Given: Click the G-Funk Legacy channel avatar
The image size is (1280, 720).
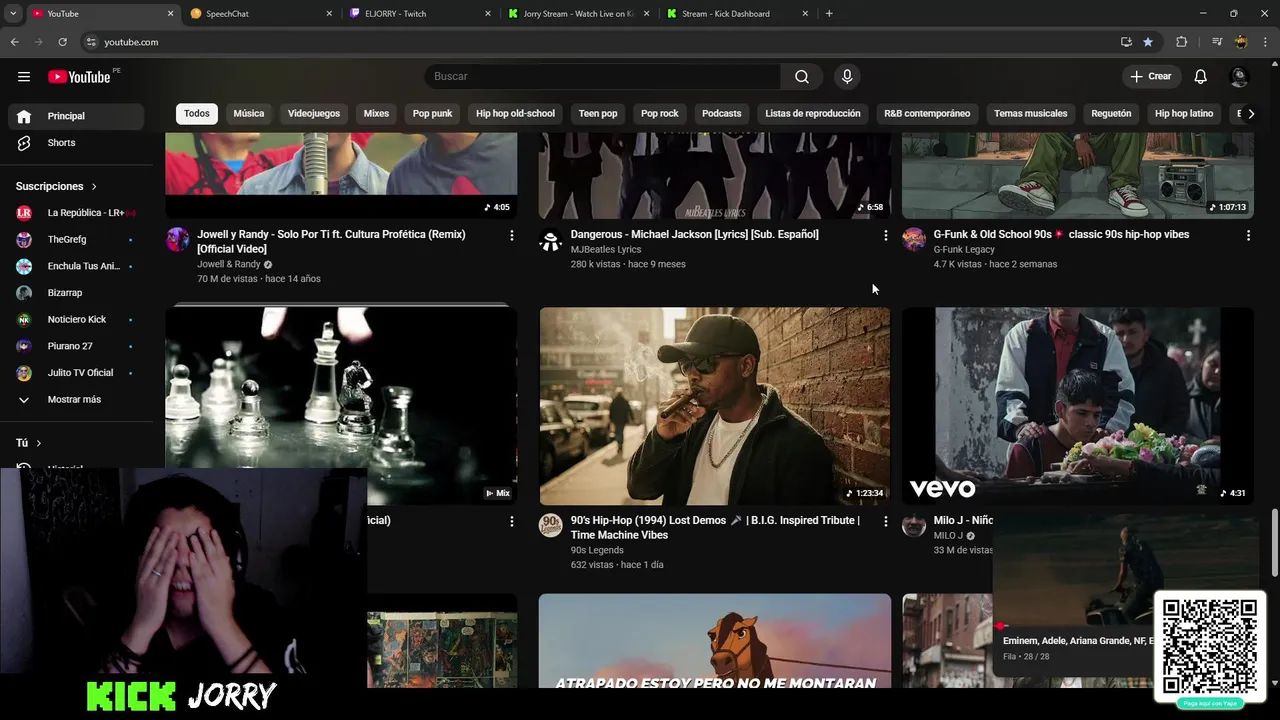Looking at the screenshot, I should pos(914,239).
